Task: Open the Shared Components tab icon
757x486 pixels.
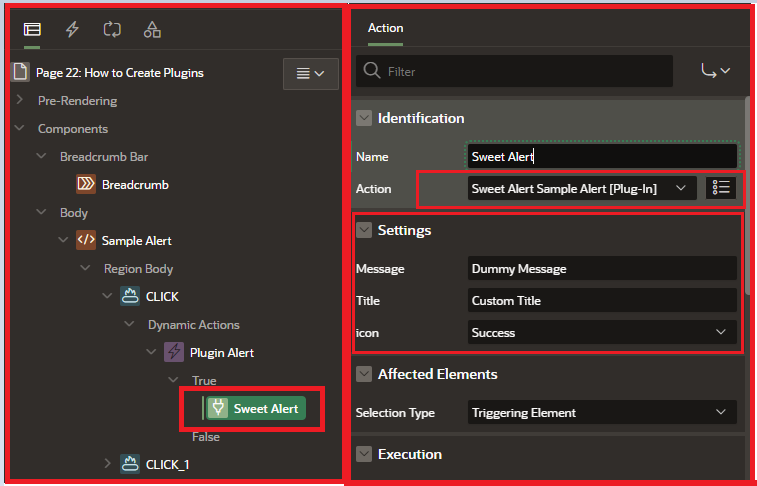Action: (x=152, y=29)
